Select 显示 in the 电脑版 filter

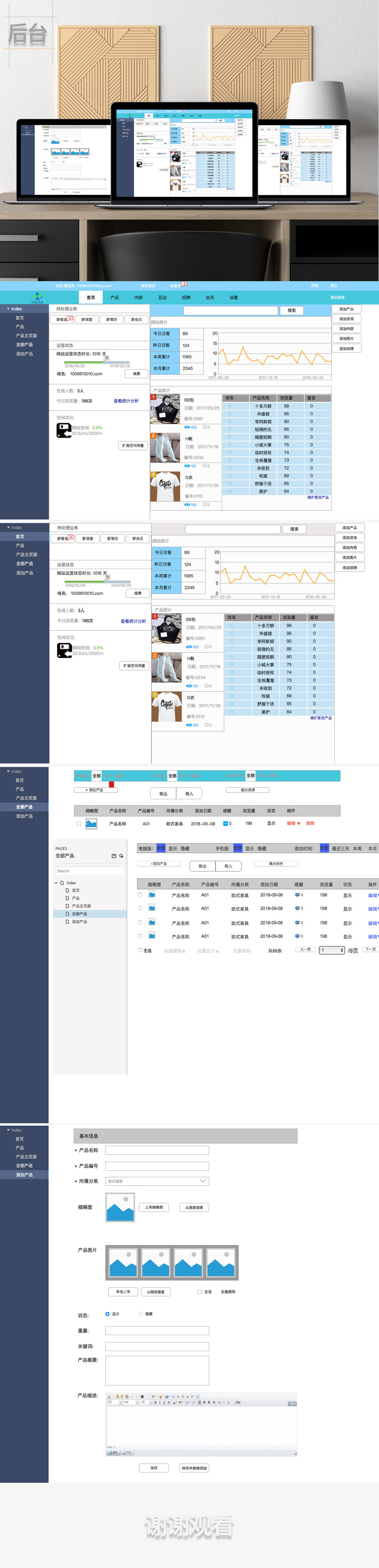click(173, 848)
